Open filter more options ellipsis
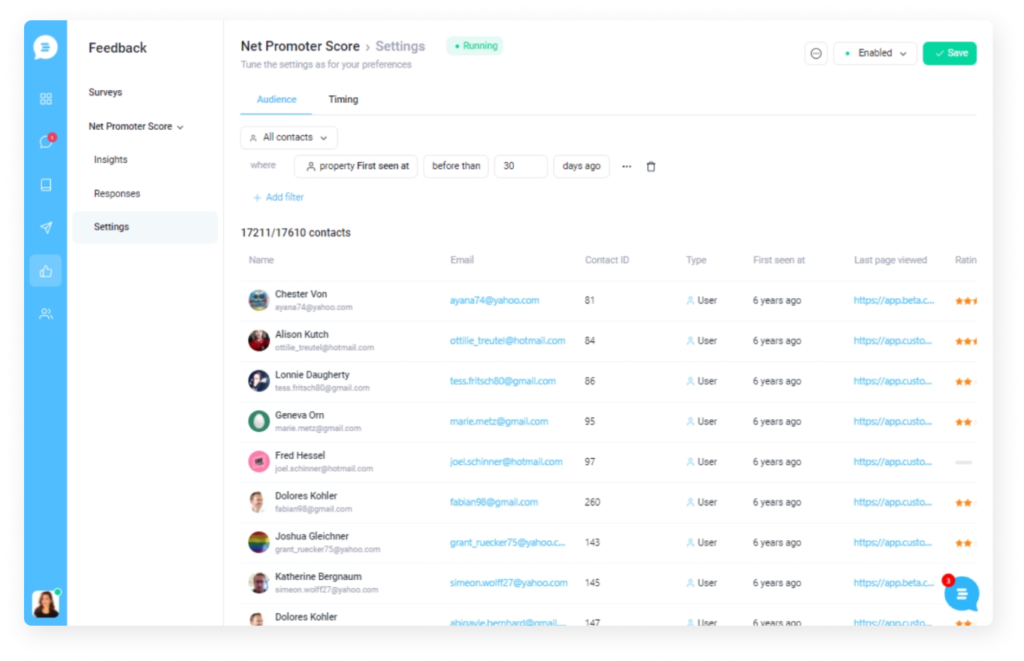This screenshot has width=1024, height=661. [x=627, y=167]
